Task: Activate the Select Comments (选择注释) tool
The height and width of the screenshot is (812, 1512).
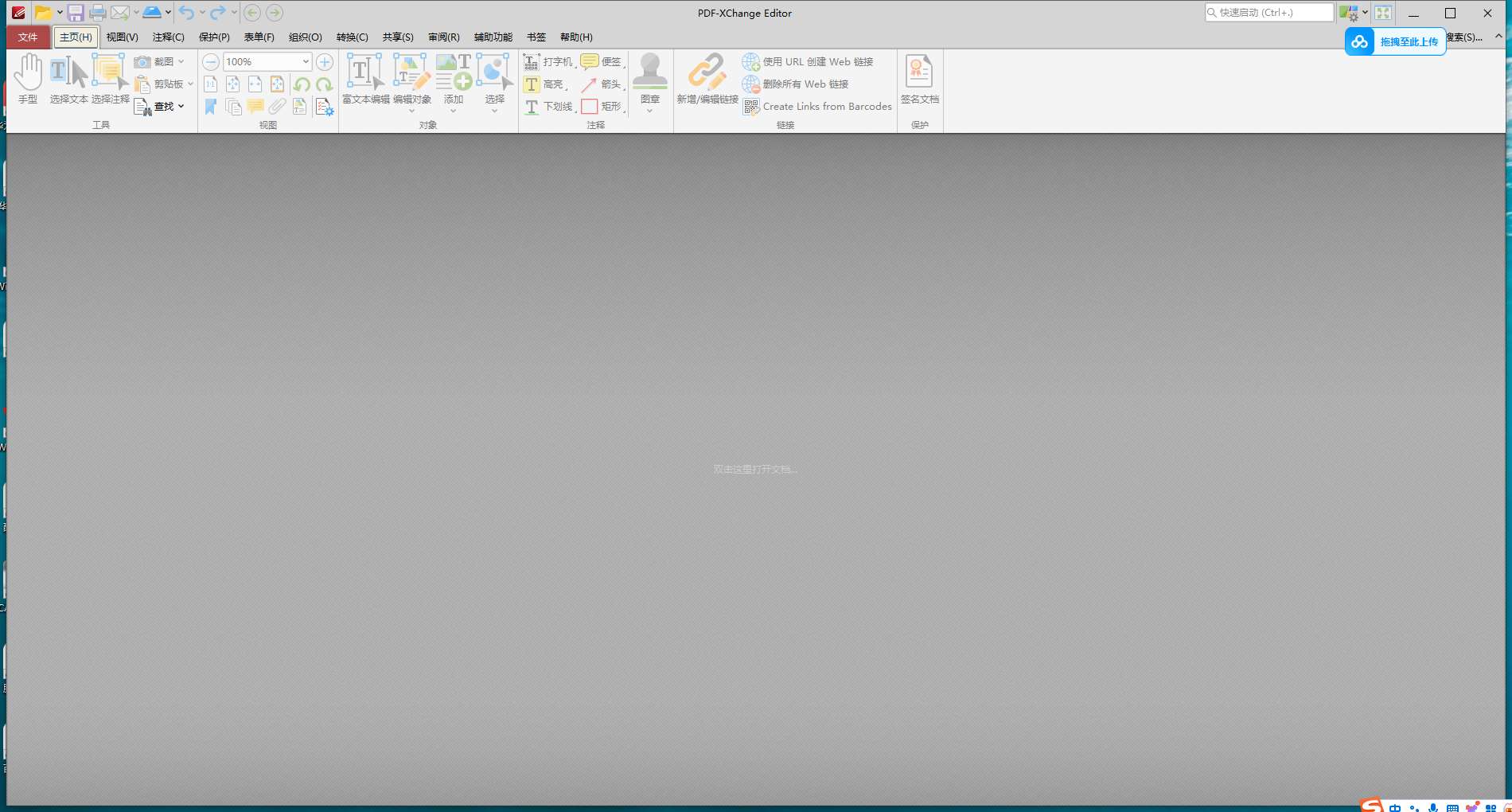Action: coord(111,79)
